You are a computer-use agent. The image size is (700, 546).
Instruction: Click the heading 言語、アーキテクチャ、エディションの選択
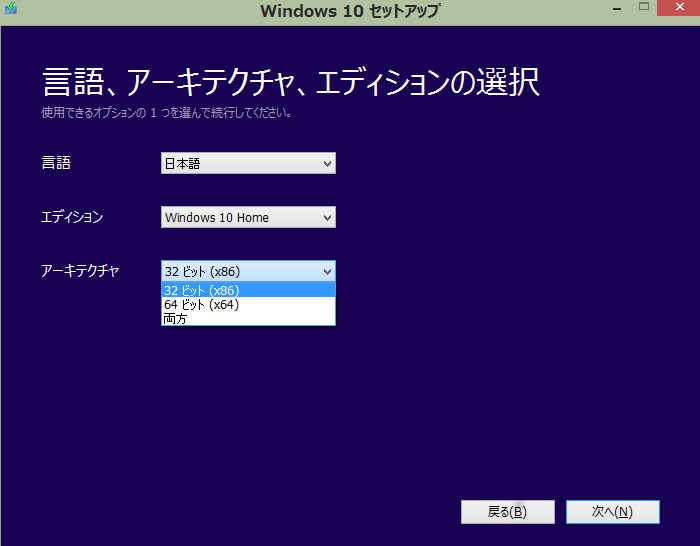click(291, 82)
